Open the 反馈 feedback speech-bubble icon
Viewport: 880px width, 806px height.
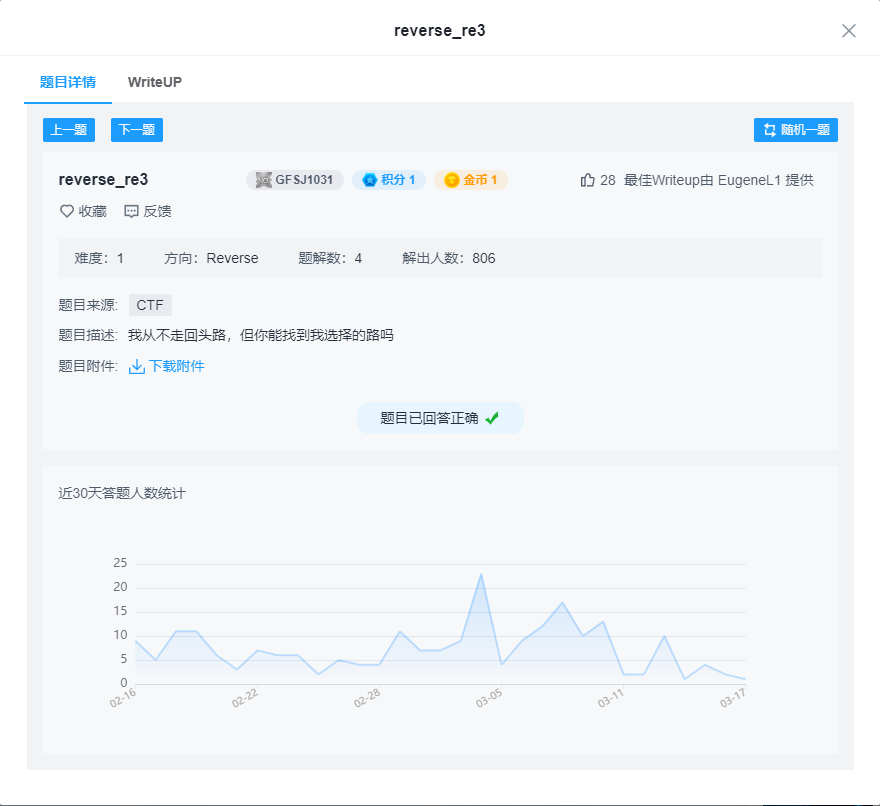click(132, 211)
